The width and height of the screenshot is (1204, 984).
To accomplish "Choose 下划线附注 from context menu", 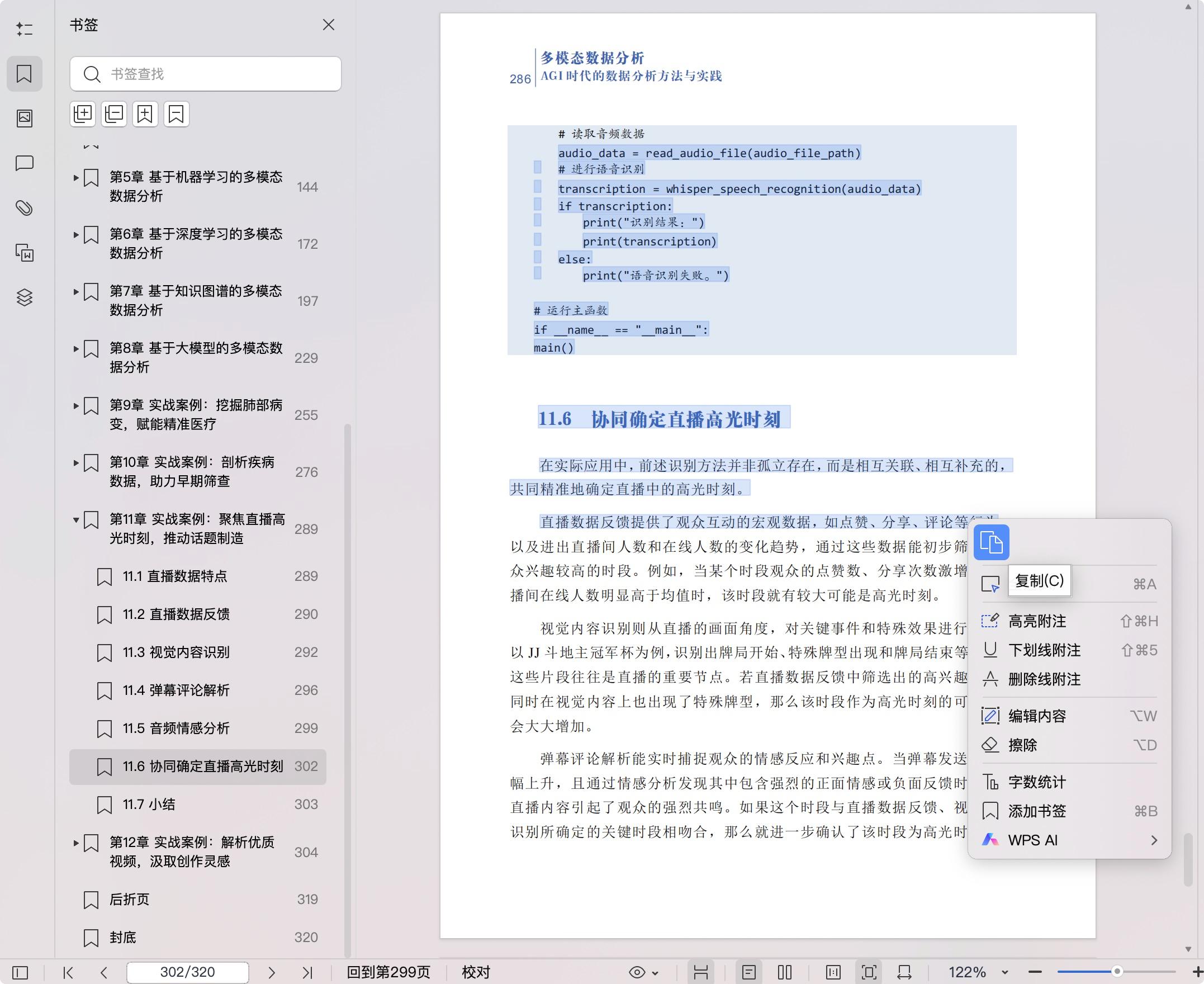I will (x=1069, y=650).
